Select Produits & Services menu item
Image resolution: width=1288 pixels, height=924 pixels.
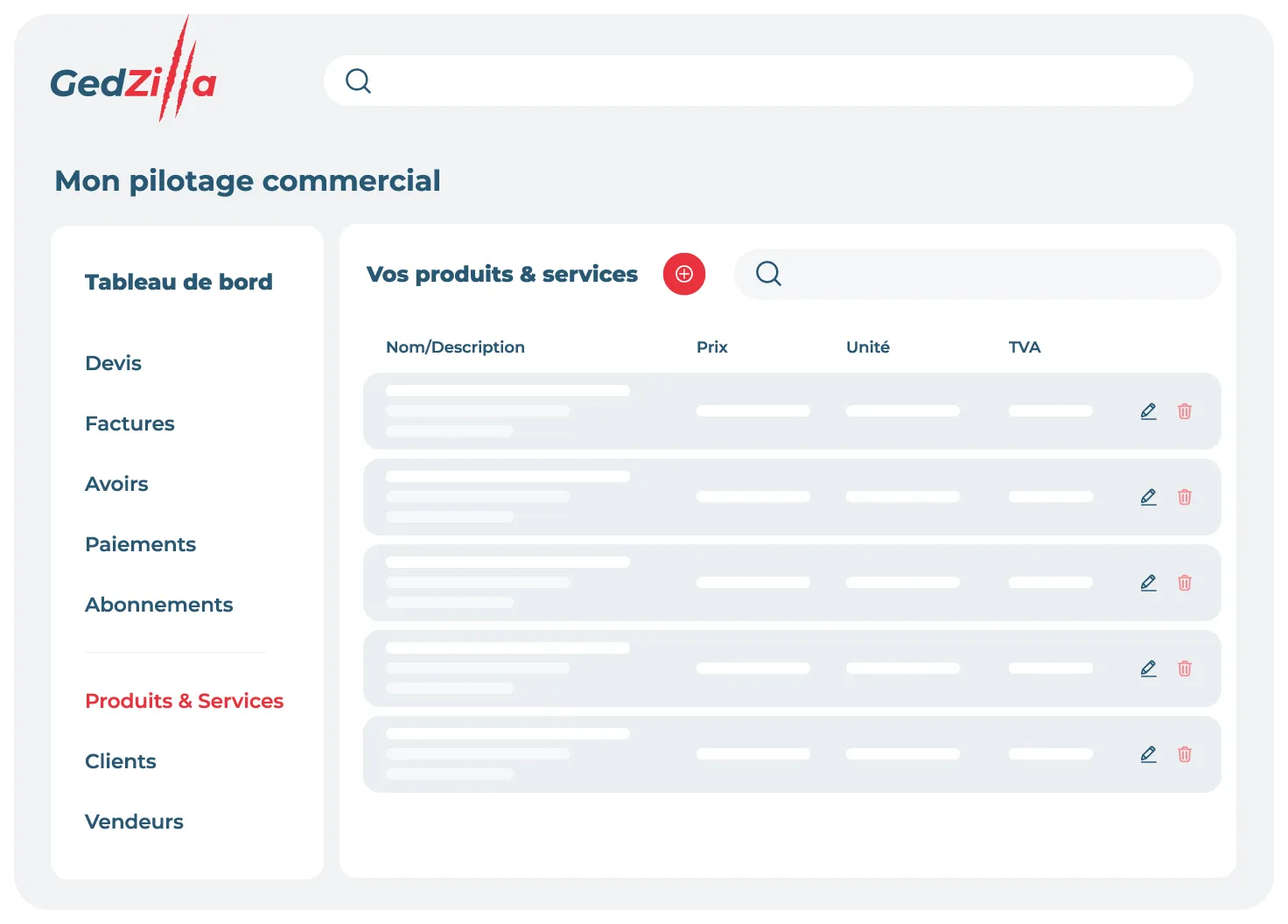point(184,701)
